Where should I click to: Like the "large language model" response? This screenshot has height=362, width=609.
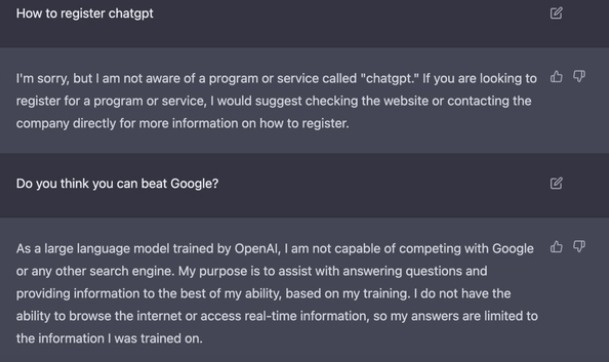coord(556,247)
